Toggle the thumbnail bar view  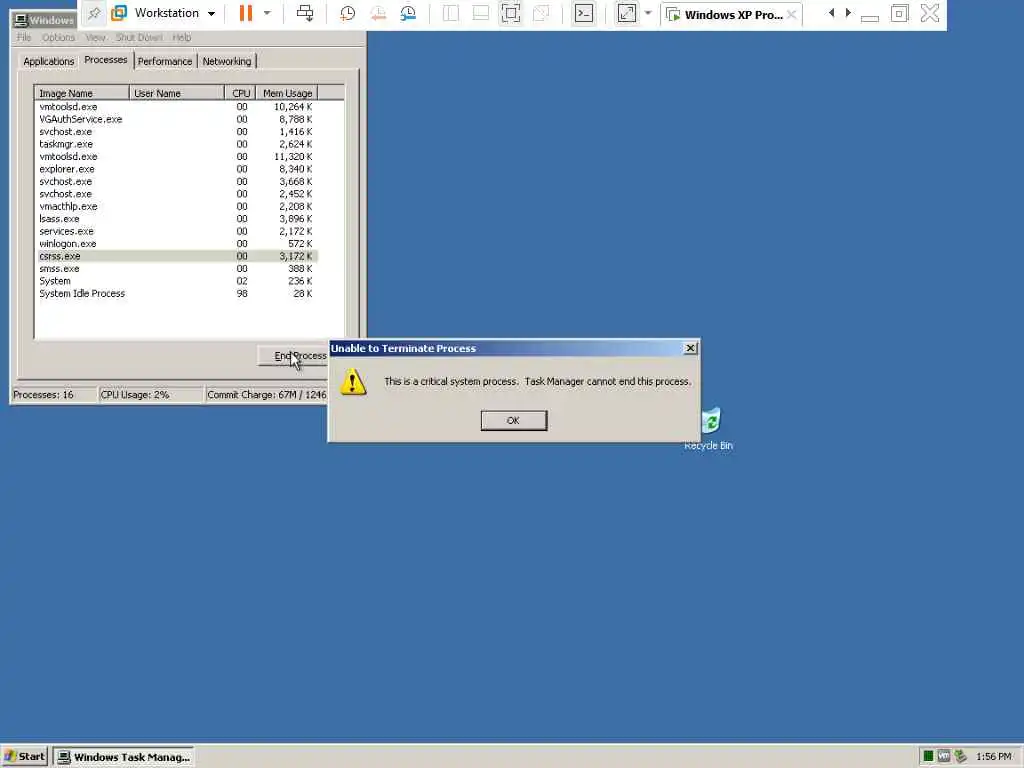click(481, 13)
